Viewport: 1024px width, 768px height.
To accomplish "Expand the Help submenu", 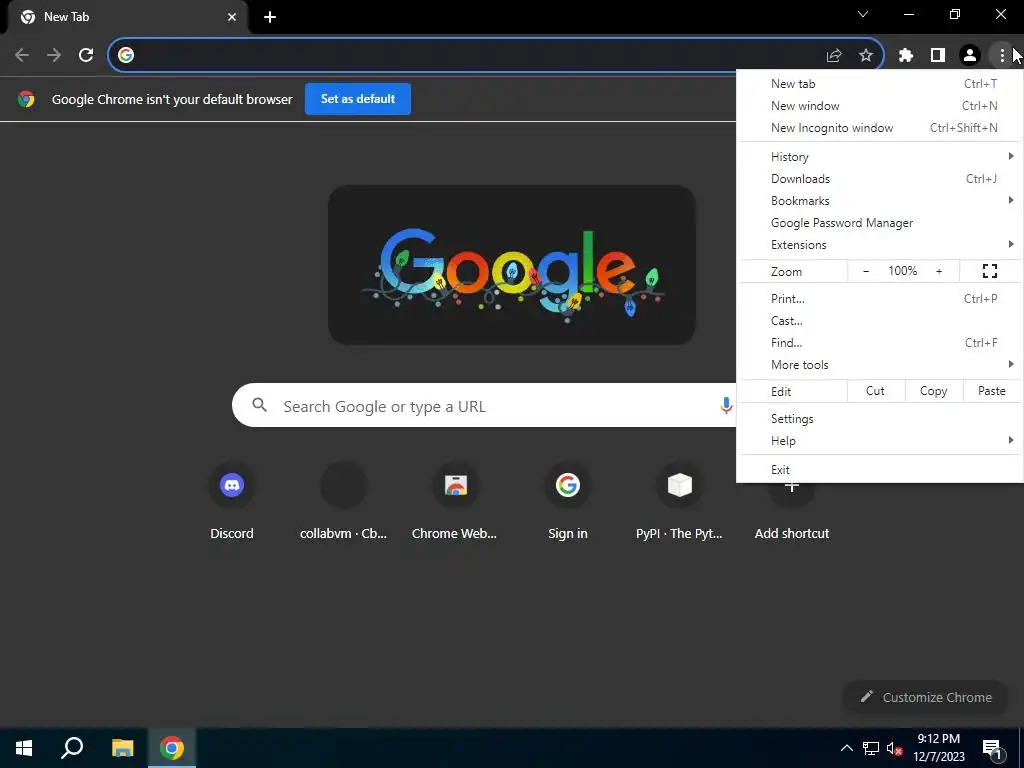I will click(880, 441).
